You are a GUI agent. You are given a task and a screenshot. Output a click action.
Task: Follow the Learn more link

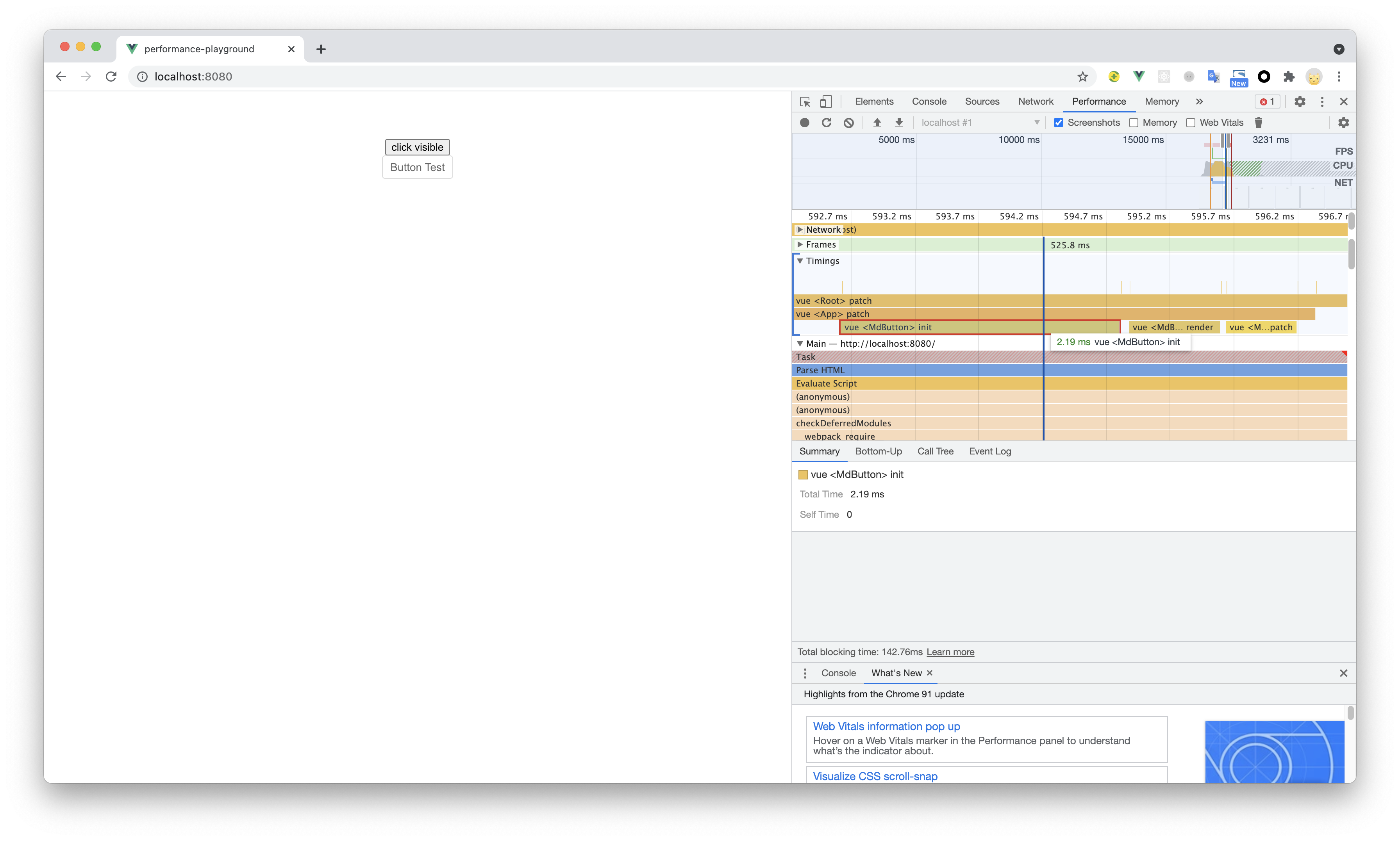tap(950, 652)
